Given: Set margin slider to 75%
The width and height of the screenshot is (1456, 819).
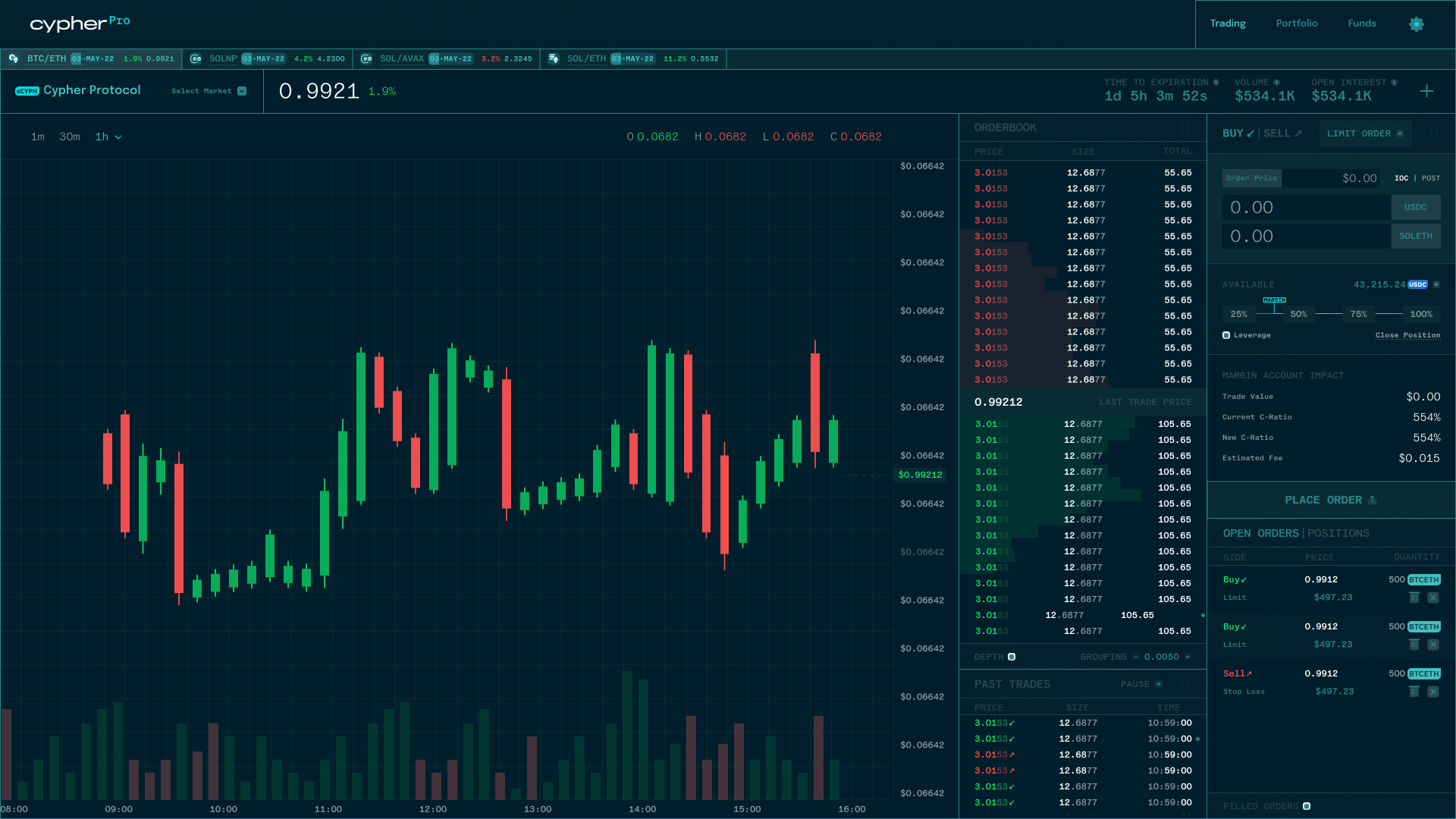Looking at the screenshot, I should (x=1358, y=314).
